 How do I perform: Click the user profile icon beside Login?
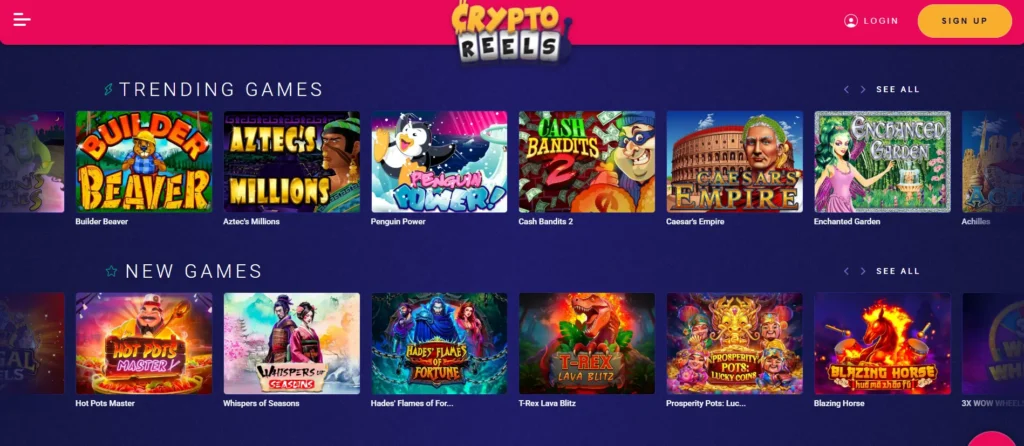[850, 21]
